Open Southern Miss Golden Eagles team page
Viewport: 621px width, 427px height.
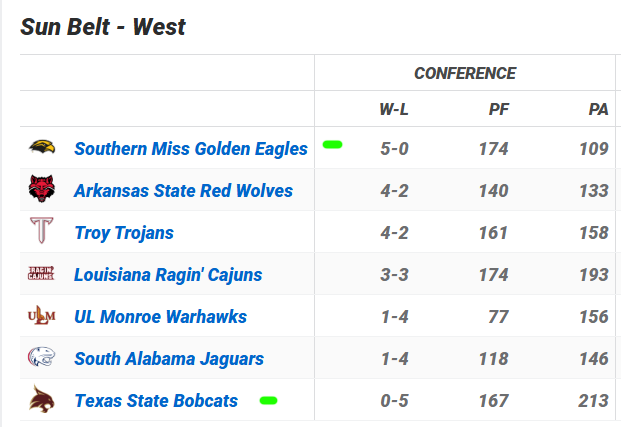click(191, 149)
